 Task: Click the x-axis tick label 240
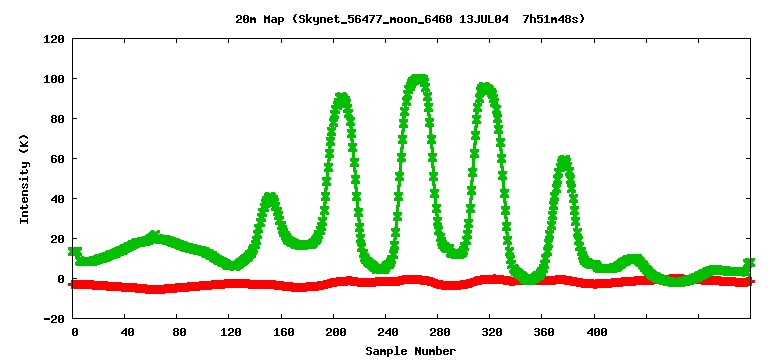tap(388, 333)
